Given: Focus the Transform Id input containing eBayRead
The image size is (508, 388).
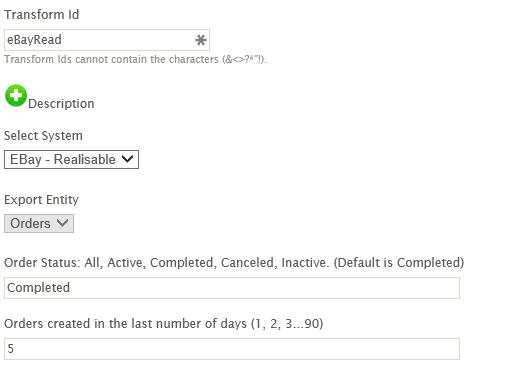Looking at the screenshot, I should tap(107, 40).
